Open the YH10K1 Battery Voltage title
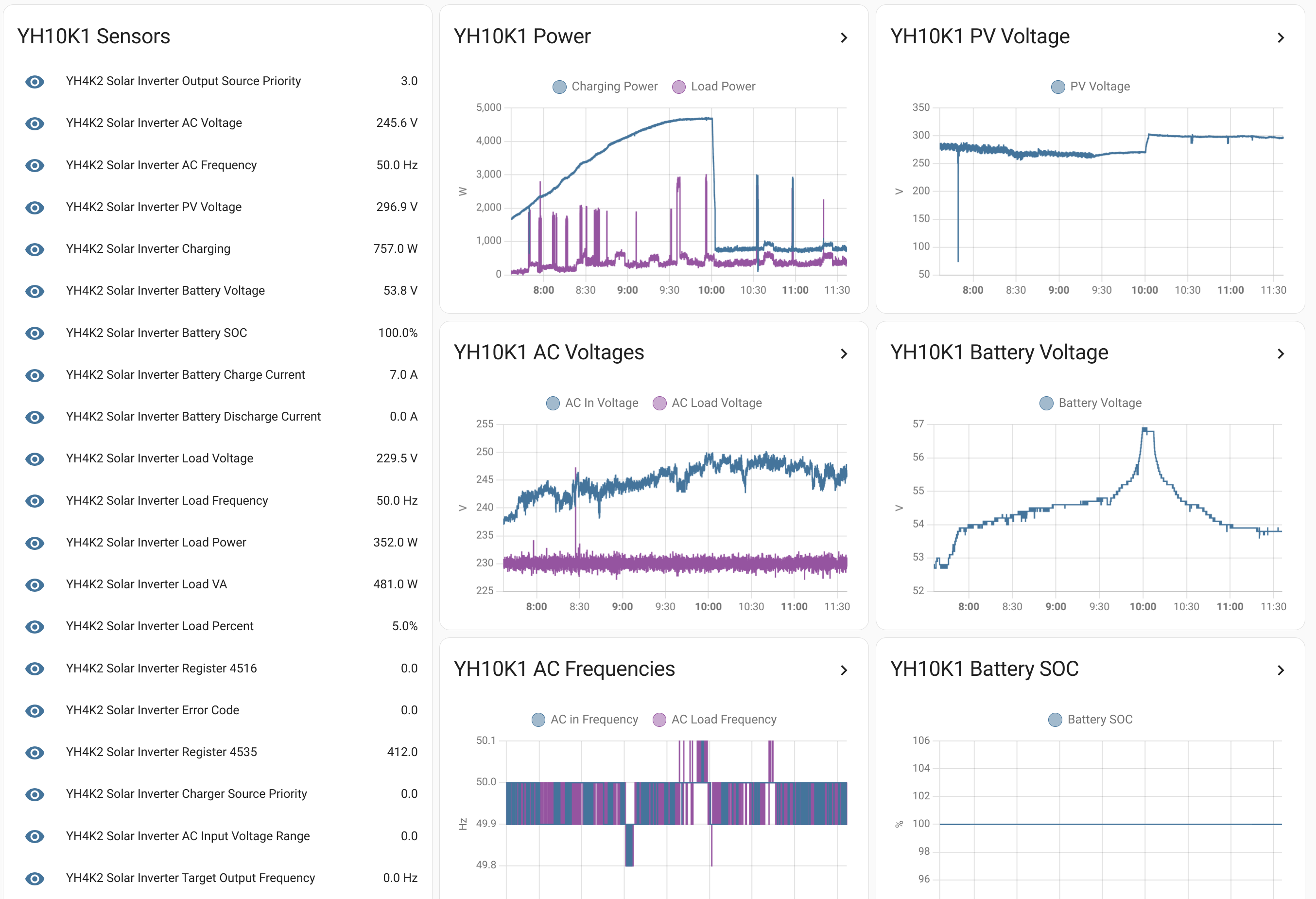 click(x=999, y=353)
